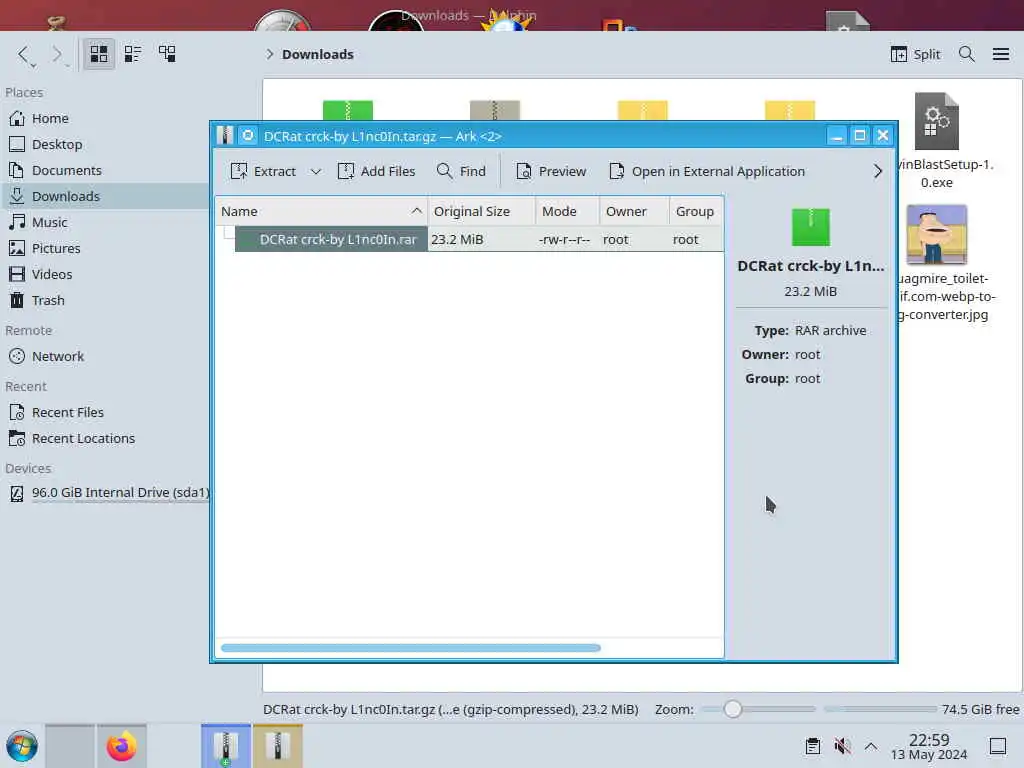1024x768 pixels.
Task: Click the Downloads breadcrumb in location bar
Action: [x=317, y=54]
